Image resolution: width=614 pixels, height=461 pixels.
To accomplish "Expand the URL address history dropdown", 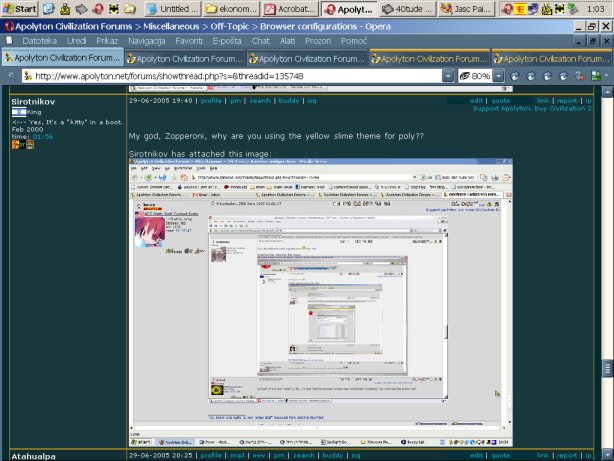I will click(x=449, y=76).
